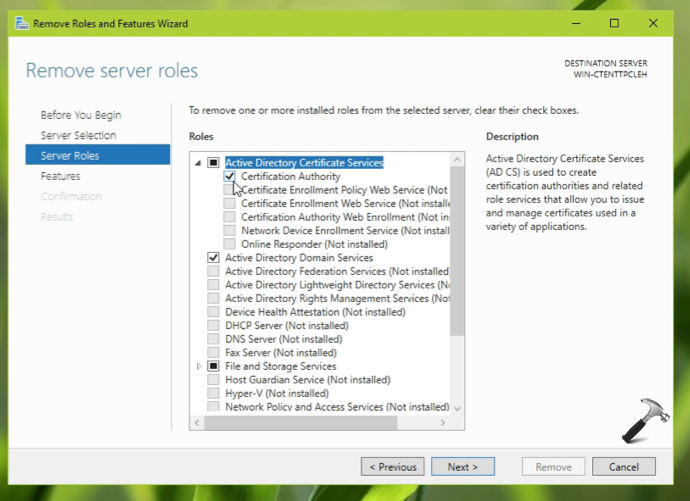
Task: Select Active Directory Domain Services label
Action: click(299, 257)
